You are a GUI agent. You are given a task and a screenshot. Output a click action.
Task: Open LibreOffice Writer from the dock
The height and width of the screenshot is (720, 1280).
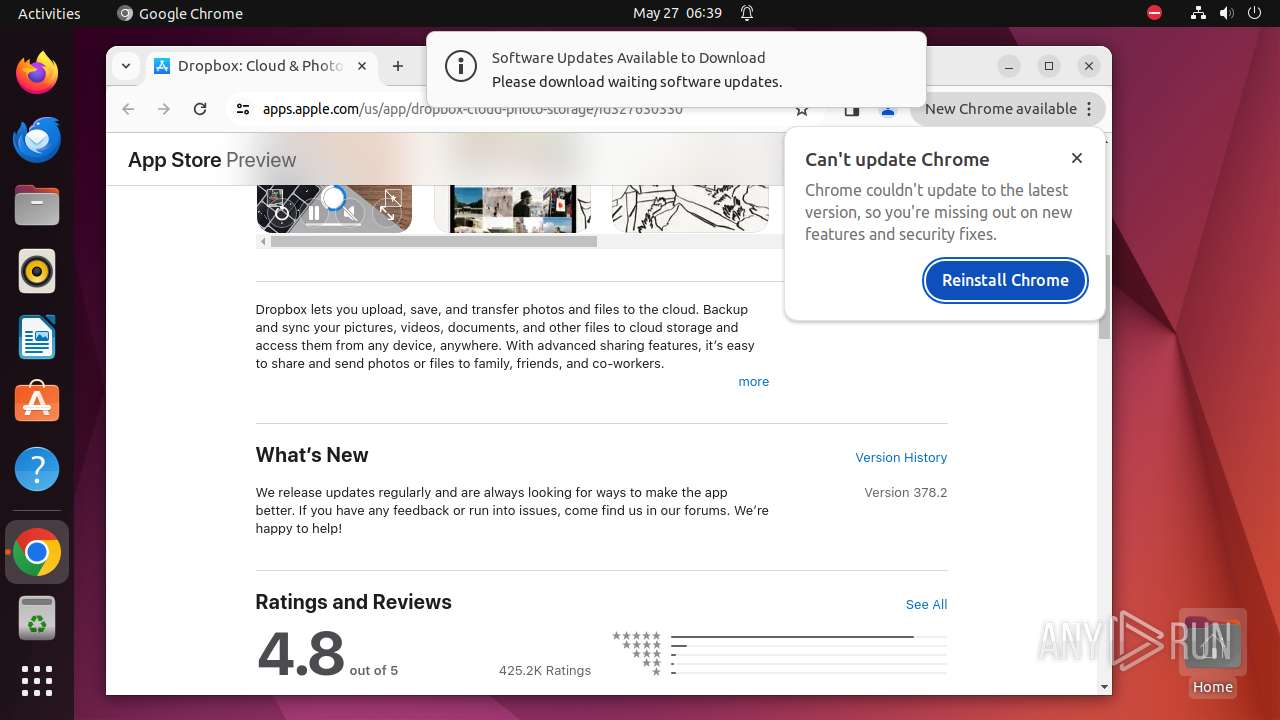pyautogui.click(x=37, y=337)
